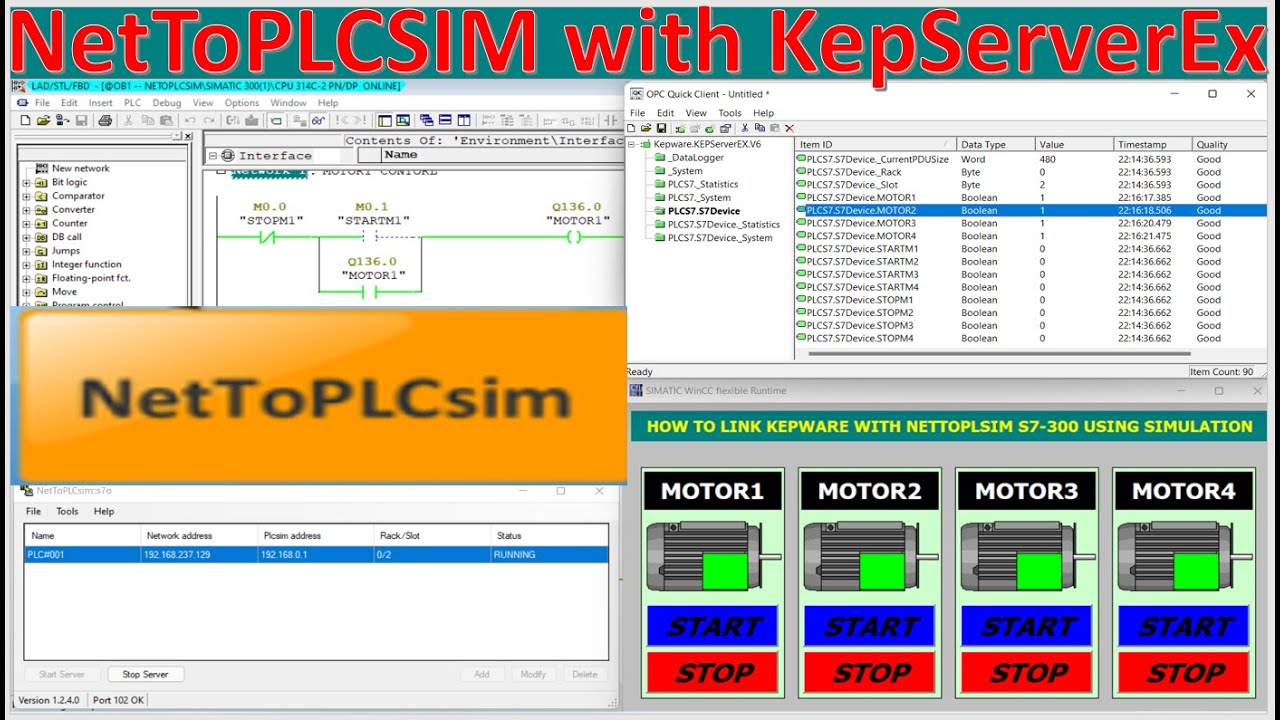Screen dimensions: 1280x720
Task: Click Download to PLC in the LAD/STL/FBD toolbar
Action: [252, 120]
